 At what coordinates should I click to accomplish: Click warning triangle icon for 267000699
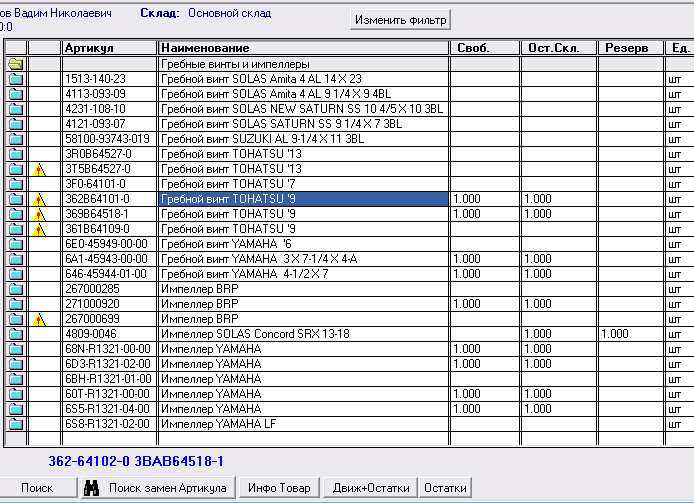pyautogui.click(x=39, y=319)
